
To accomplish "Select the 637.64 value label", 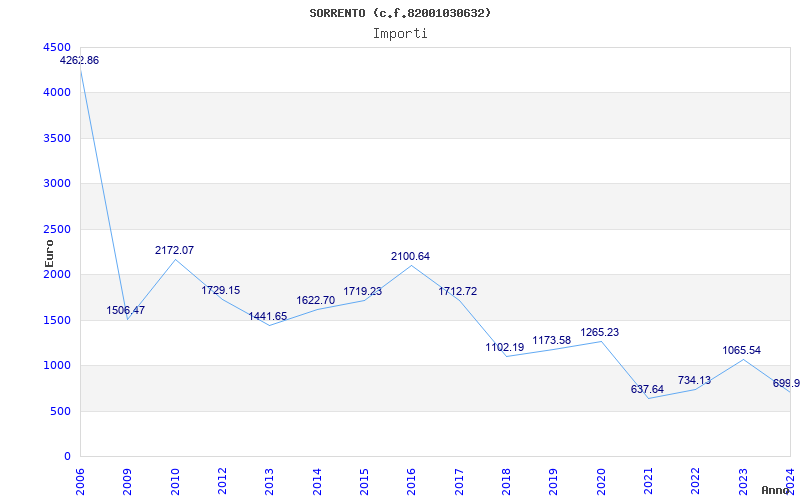I will [647, 390].
